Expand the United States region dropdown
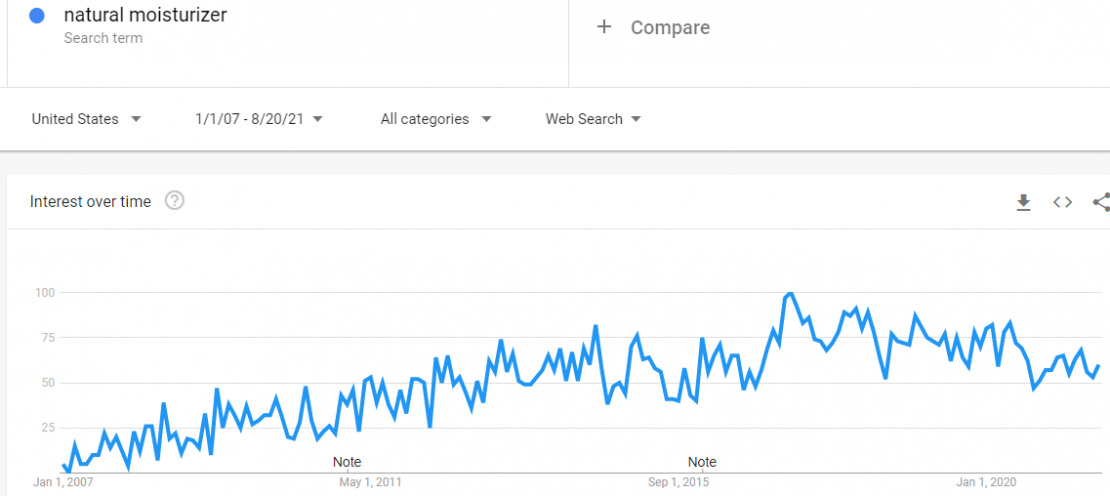Viewport: 1110px width, 496px height. 87,119
